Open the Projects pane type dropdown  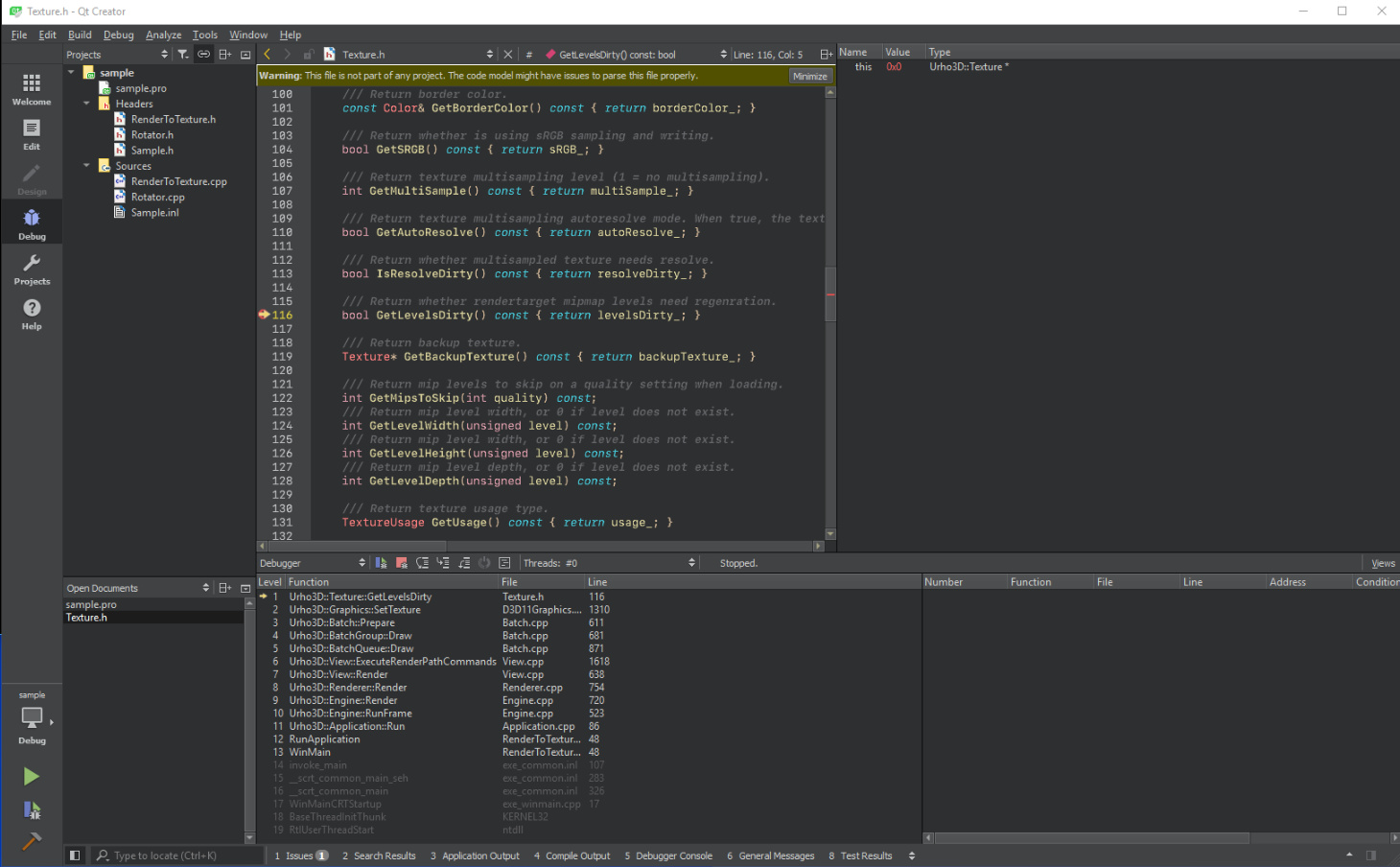pyautogui.click(x=117, y=55)
